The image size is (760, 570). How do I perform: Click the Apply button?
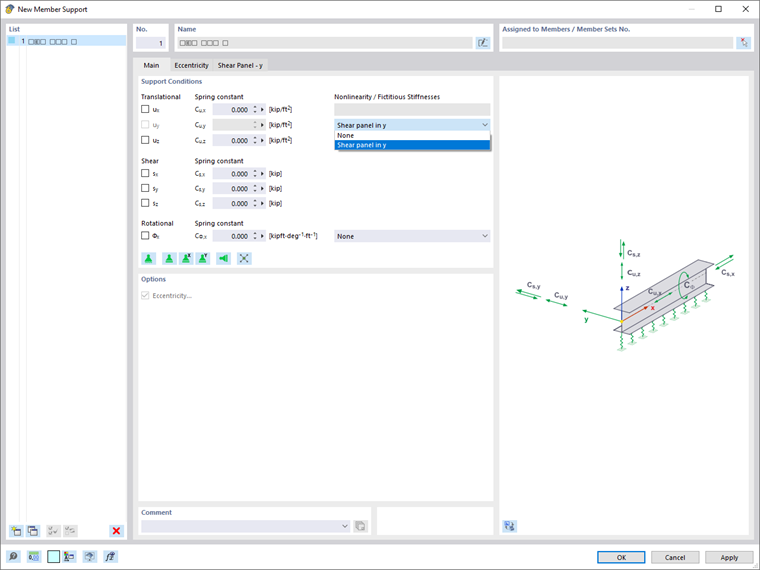point(729,557)
